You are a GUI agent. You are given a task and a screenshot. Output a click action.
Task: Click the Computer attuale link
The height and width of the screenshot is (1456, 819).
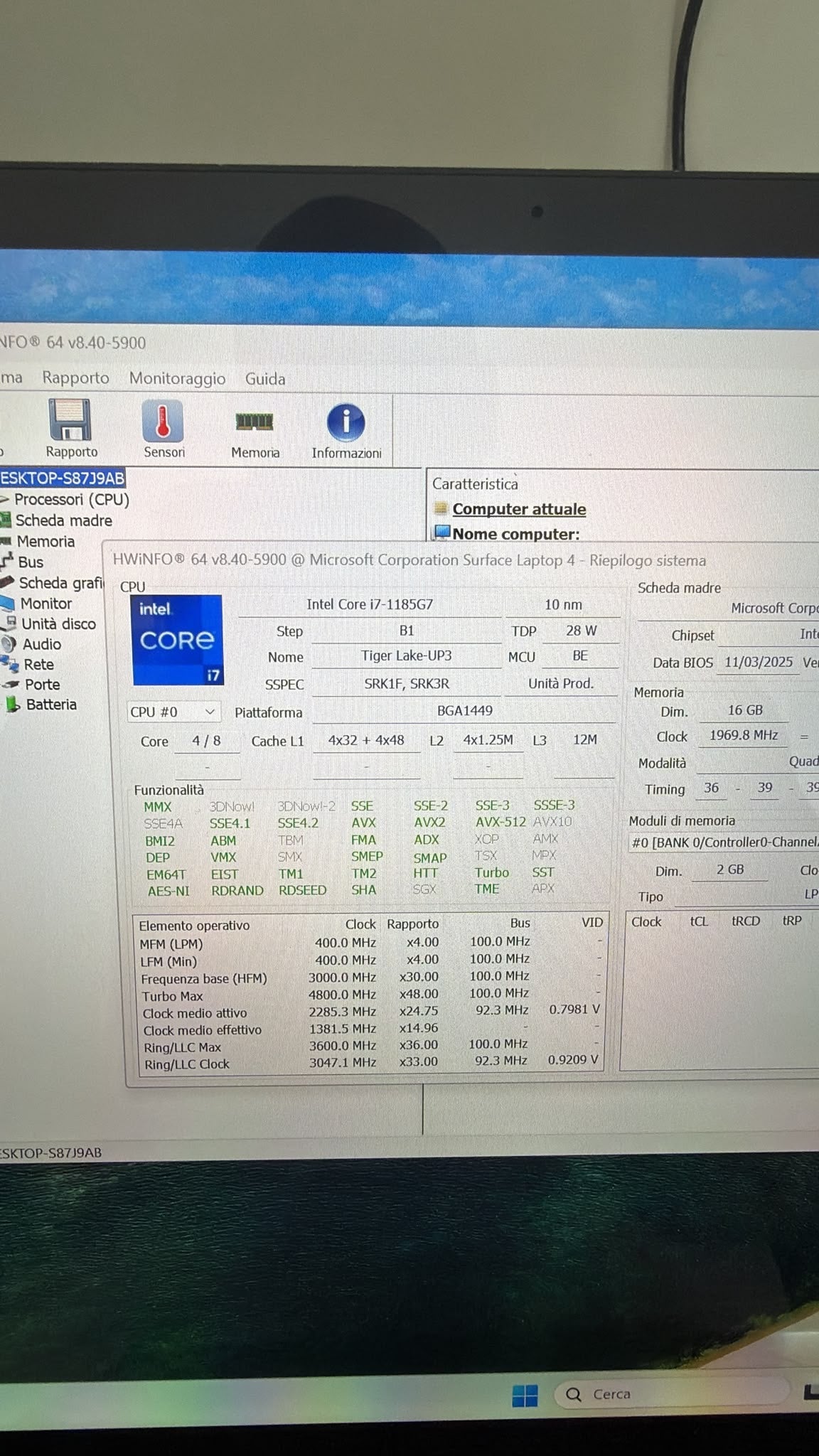tap(519, 509)
